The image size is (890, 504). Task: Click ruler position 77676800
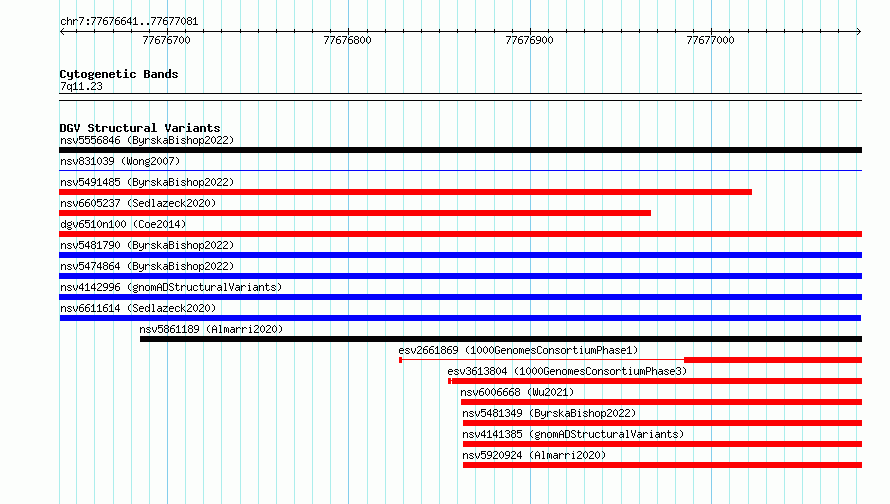pos(347,40)
